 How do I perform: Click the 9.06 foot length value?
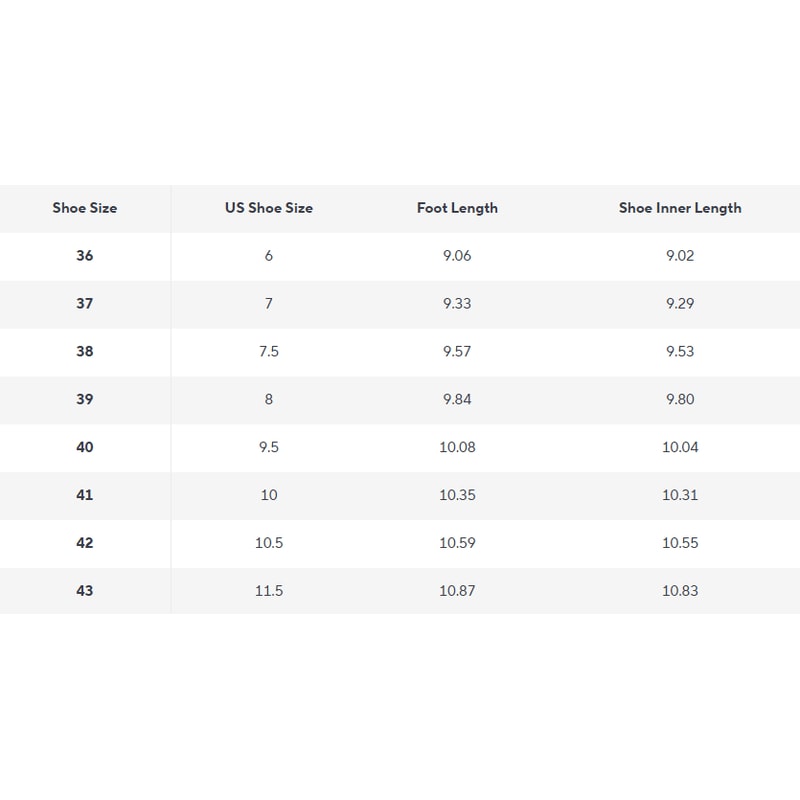point(457,256)
